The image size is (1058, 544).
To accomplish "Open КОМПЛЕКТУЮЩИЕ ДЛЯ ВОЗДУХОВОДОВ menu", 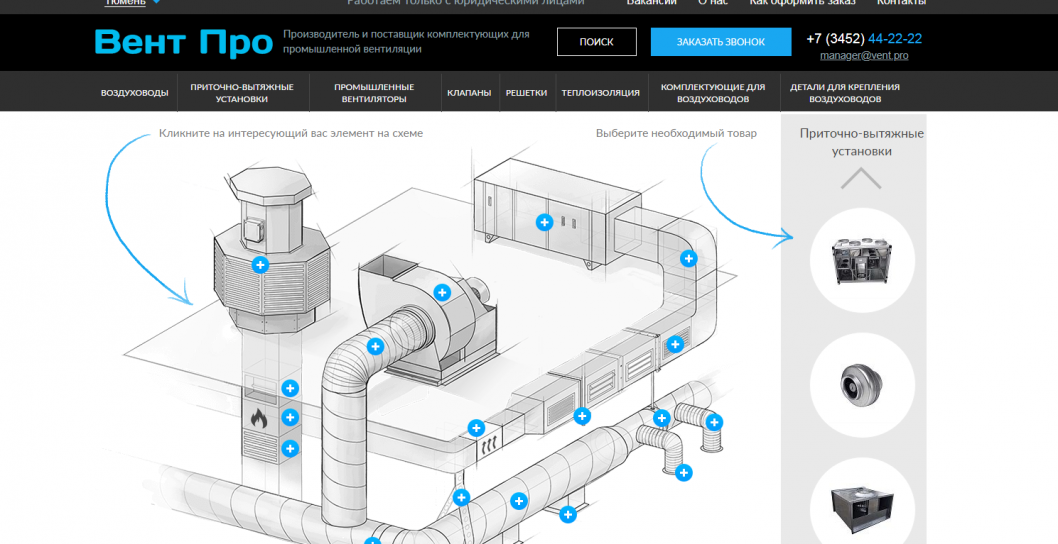I will [x=713, y=92].
